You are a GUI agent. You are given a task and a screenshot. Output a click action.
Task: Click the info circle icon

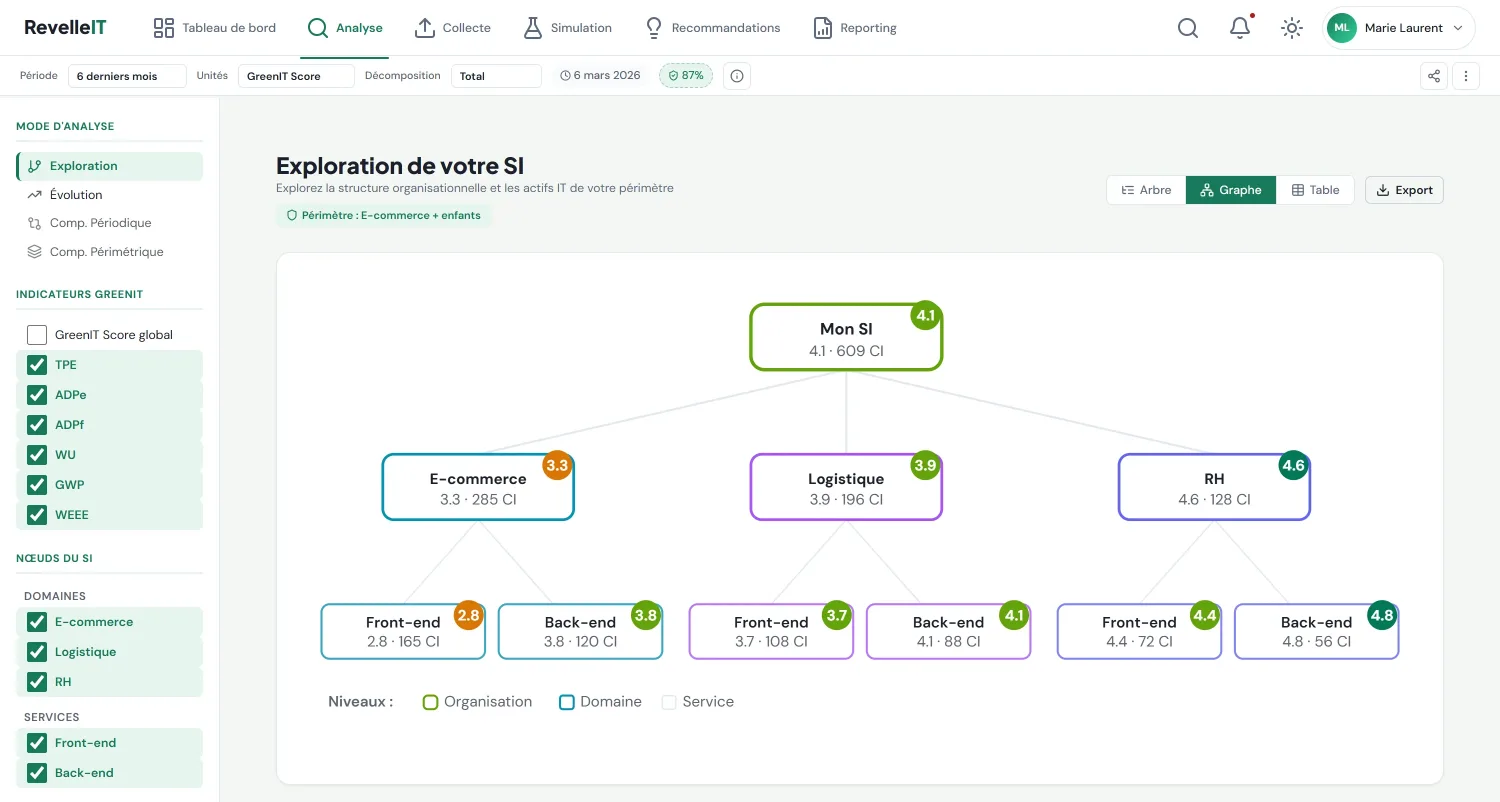(737, 76)
